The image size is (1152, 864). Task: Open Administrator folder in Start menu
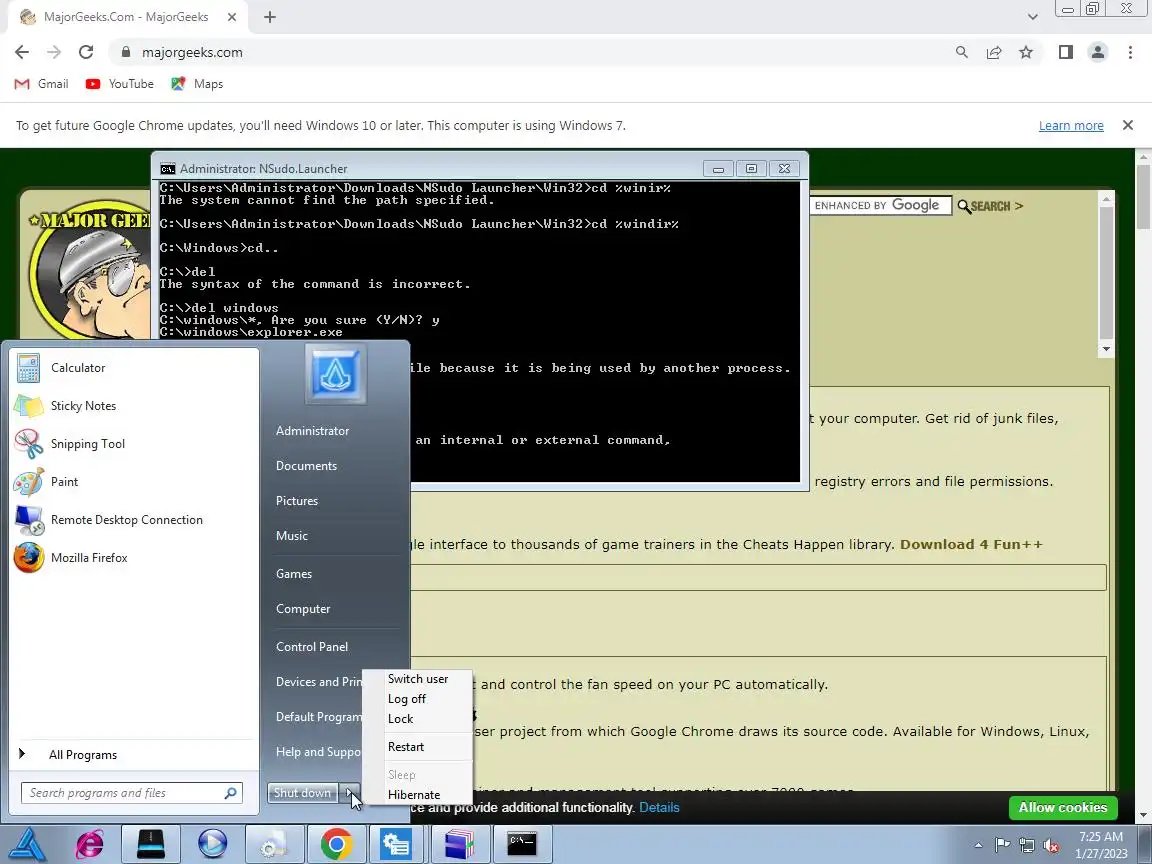[312, 431]
